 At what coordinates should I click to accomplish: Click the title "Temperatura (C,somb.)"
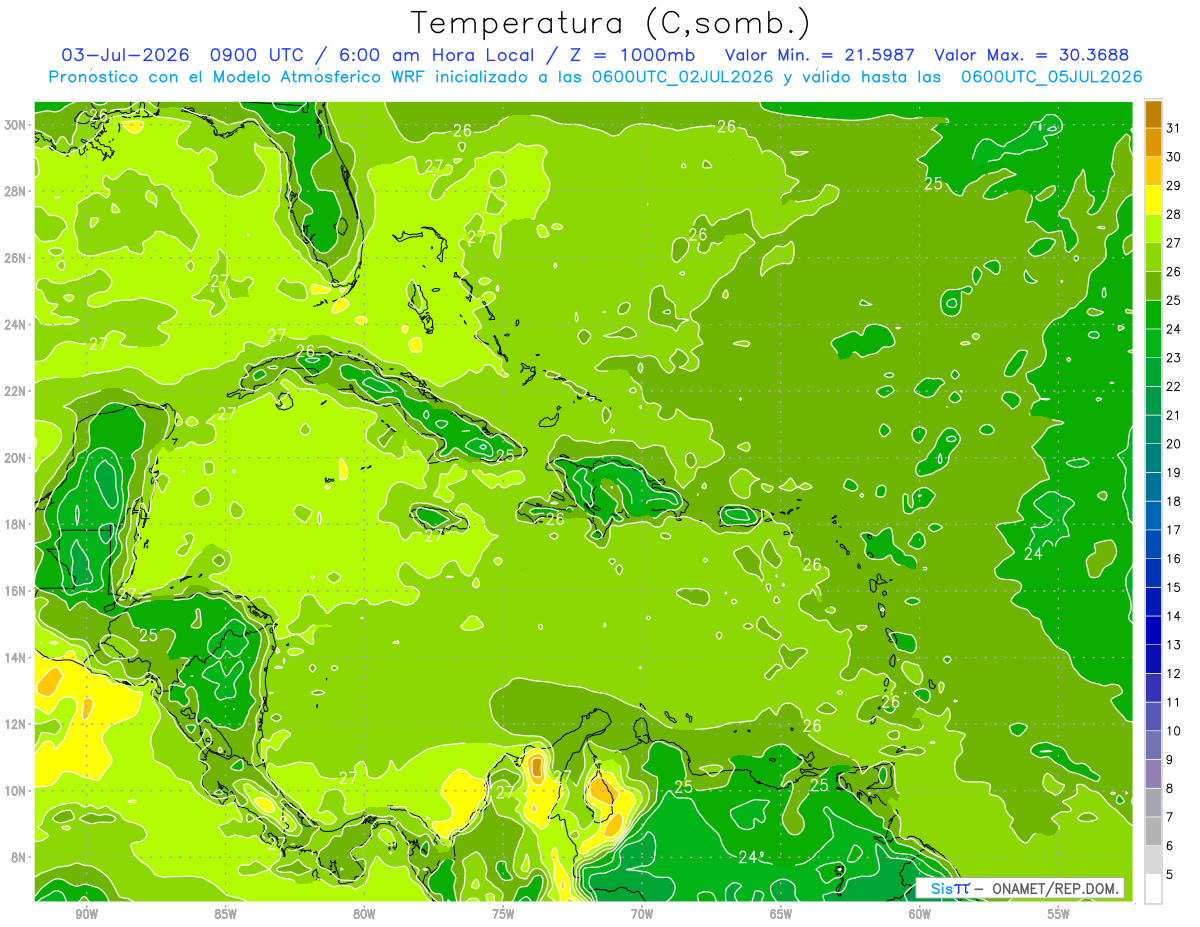click(610, 24)
